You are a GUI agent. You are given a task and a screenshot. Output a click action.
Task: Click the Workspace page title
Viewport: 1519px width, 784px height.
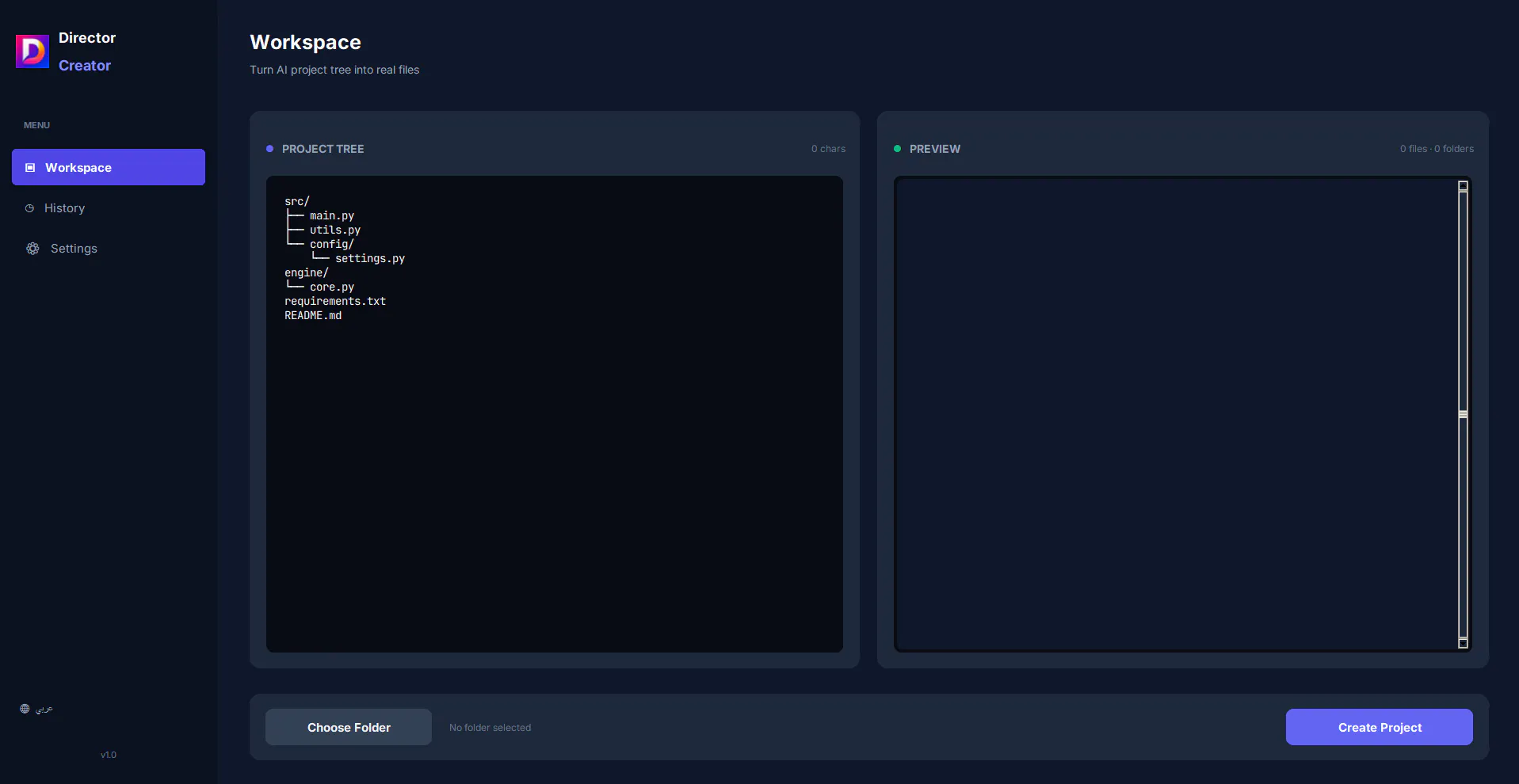coord(305,42)
